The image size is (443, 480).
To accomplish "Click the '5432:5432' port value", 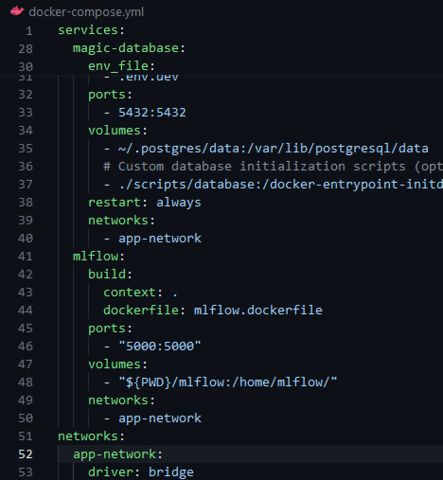I will 152,112.
